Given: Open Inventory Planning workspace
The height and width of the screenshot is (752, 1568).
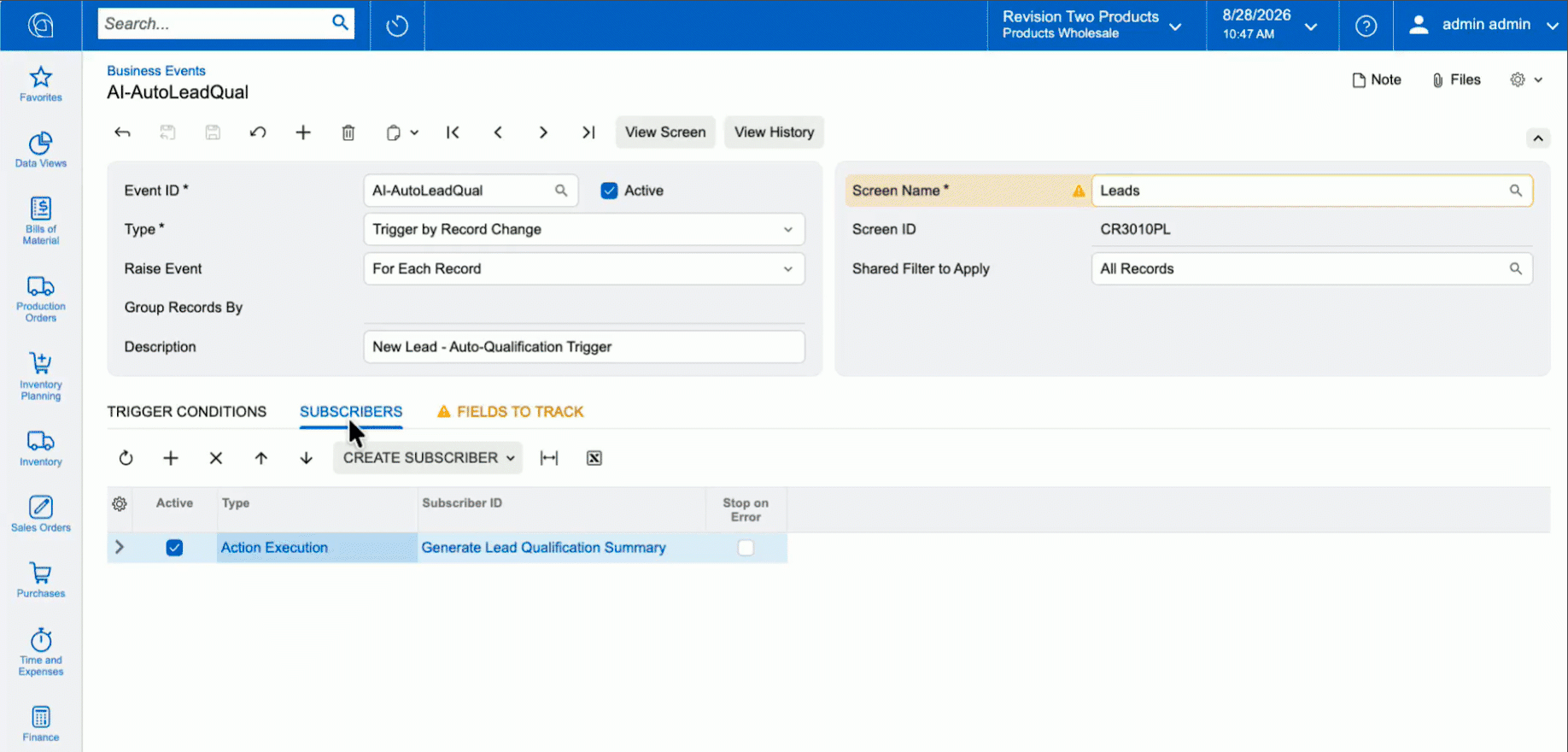Looking at the screenshot, I should pyautogui.click(x=40, y=376).
